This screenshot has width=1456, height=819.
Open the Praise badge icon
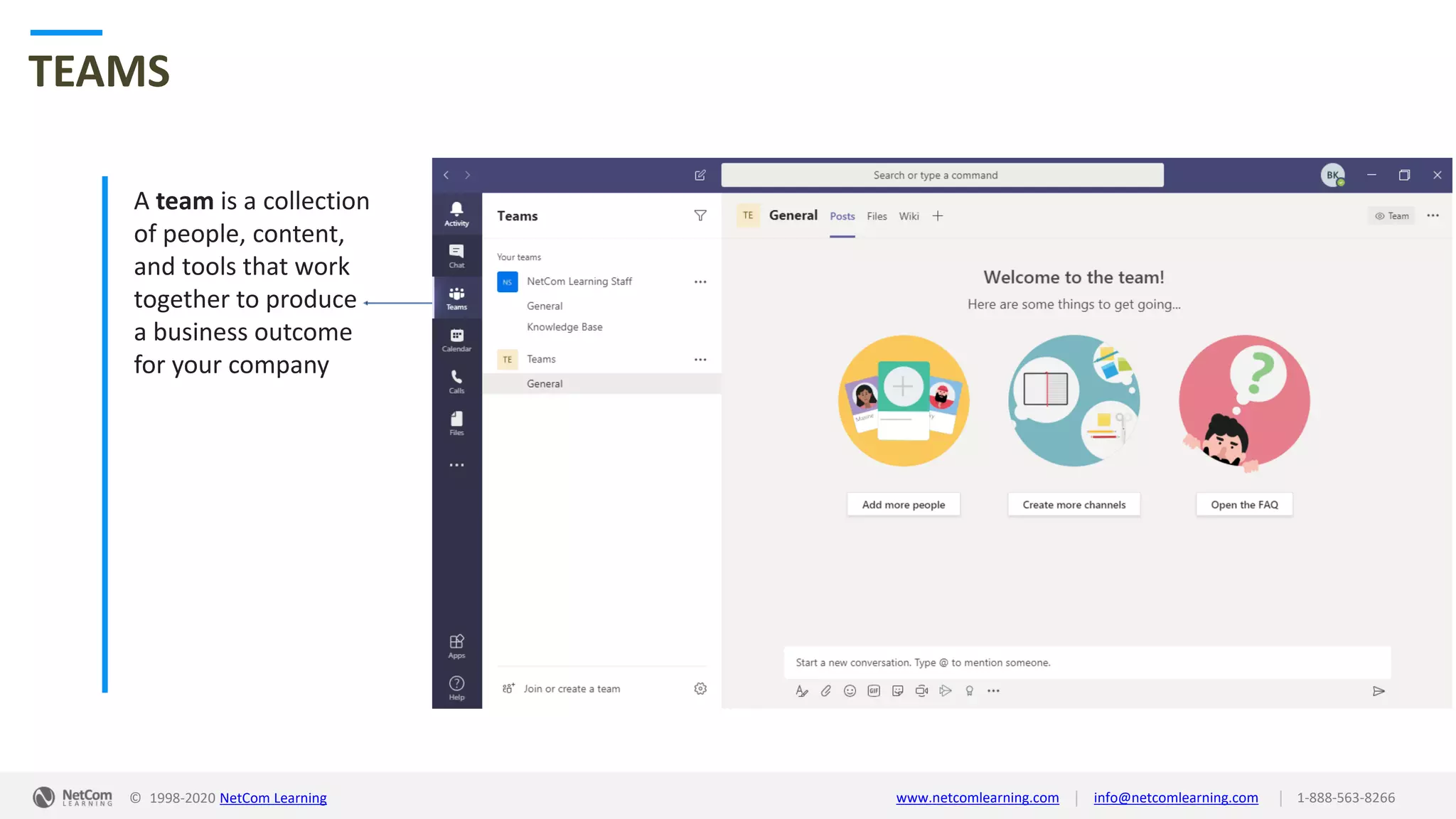pos(969,691)
